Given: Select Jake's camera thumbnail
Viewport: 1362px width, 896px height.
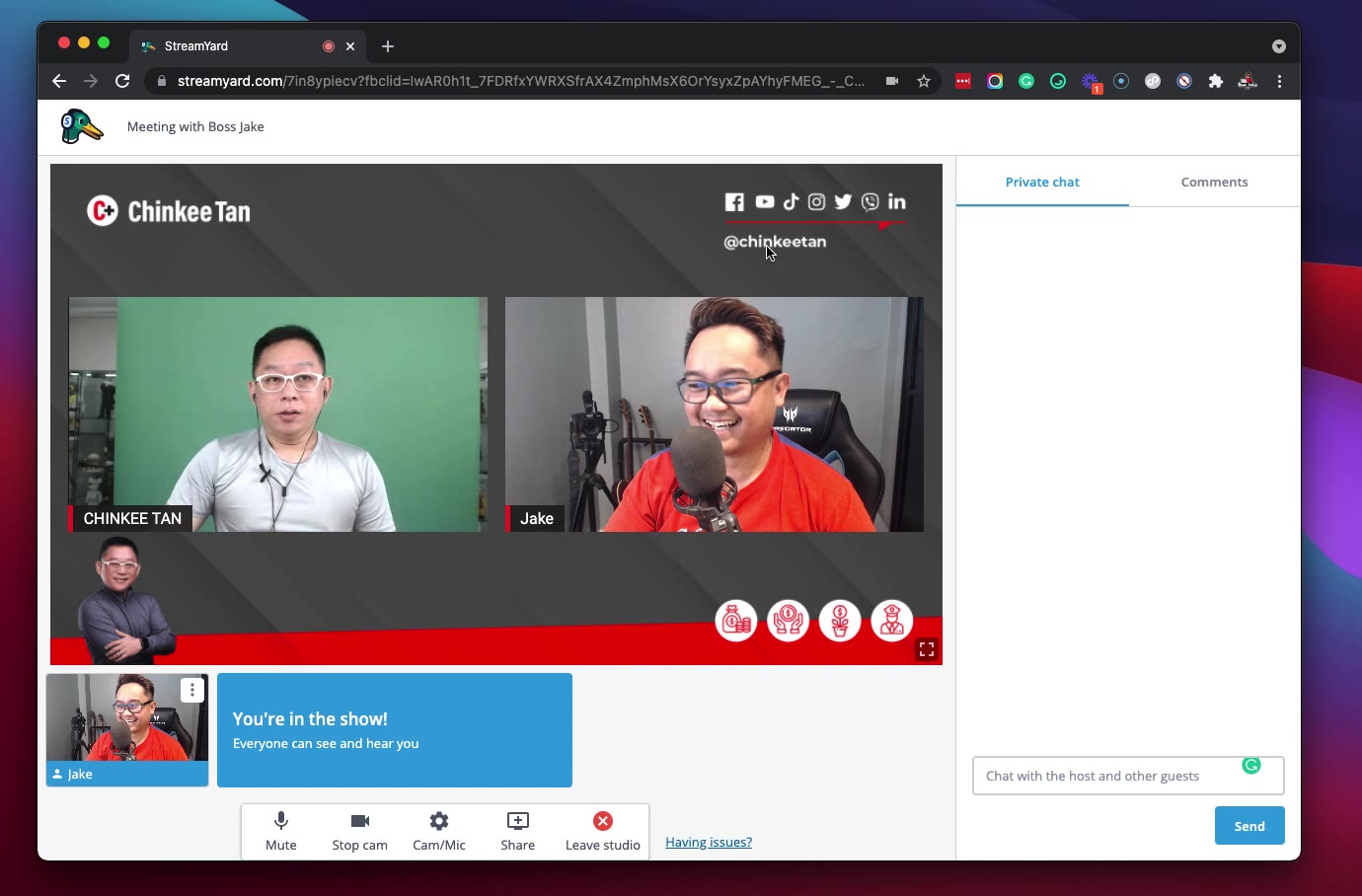Looking at the screenshot, I should click(127, 730).
